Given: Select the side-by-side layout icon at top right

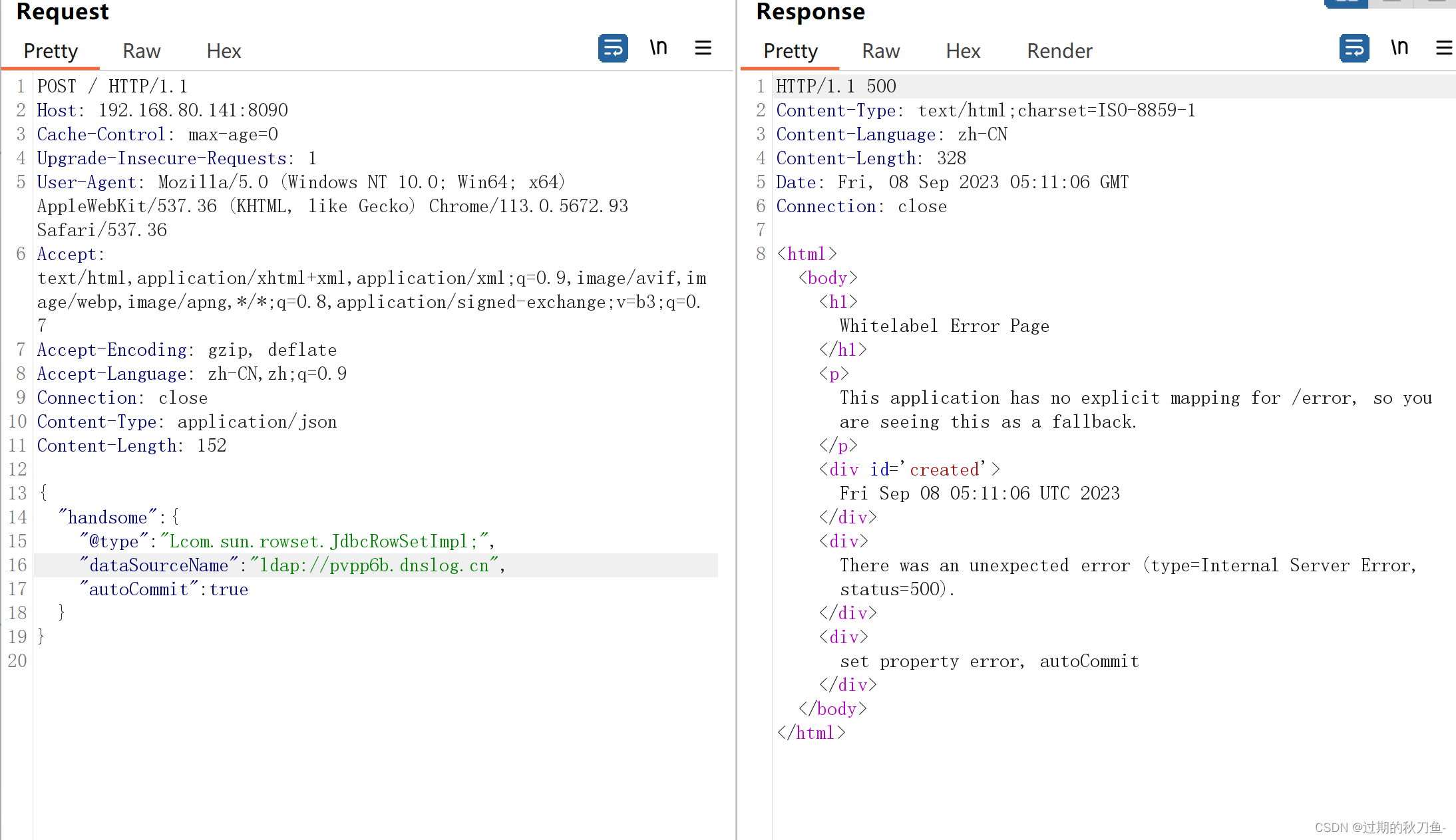Looking at the screenshot, I should pos(1346,3).
